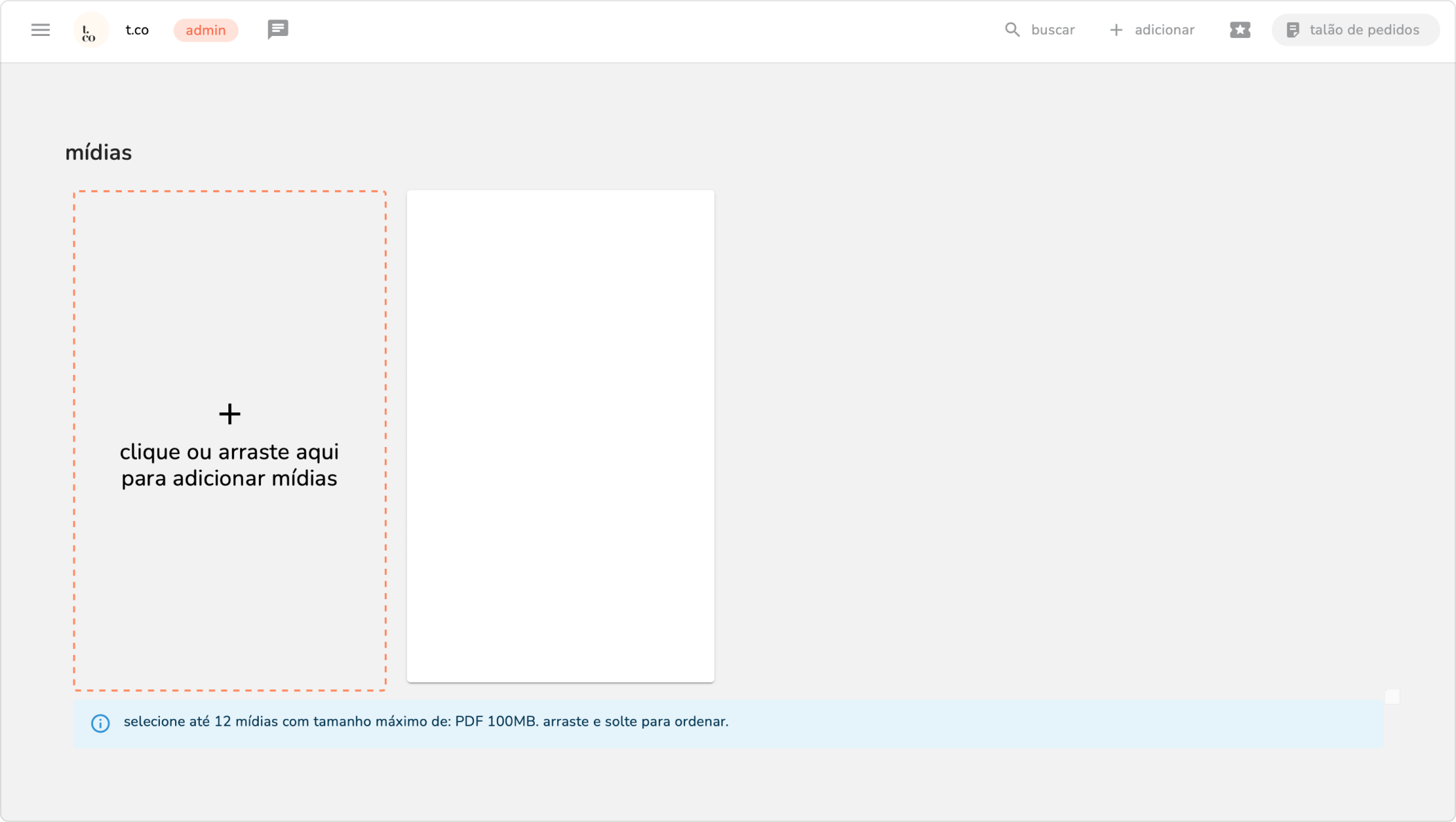Open the hamburger navigation menu

point(41,30)
